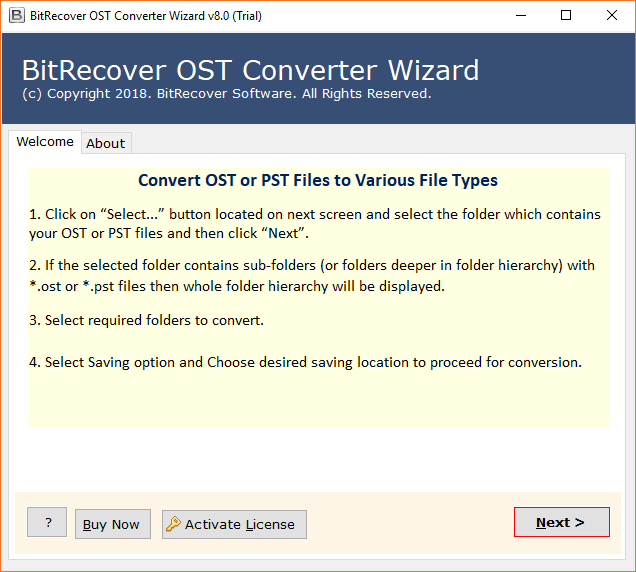
Task: Click the key icon on Activate License
Action: [x=174, y=524]
